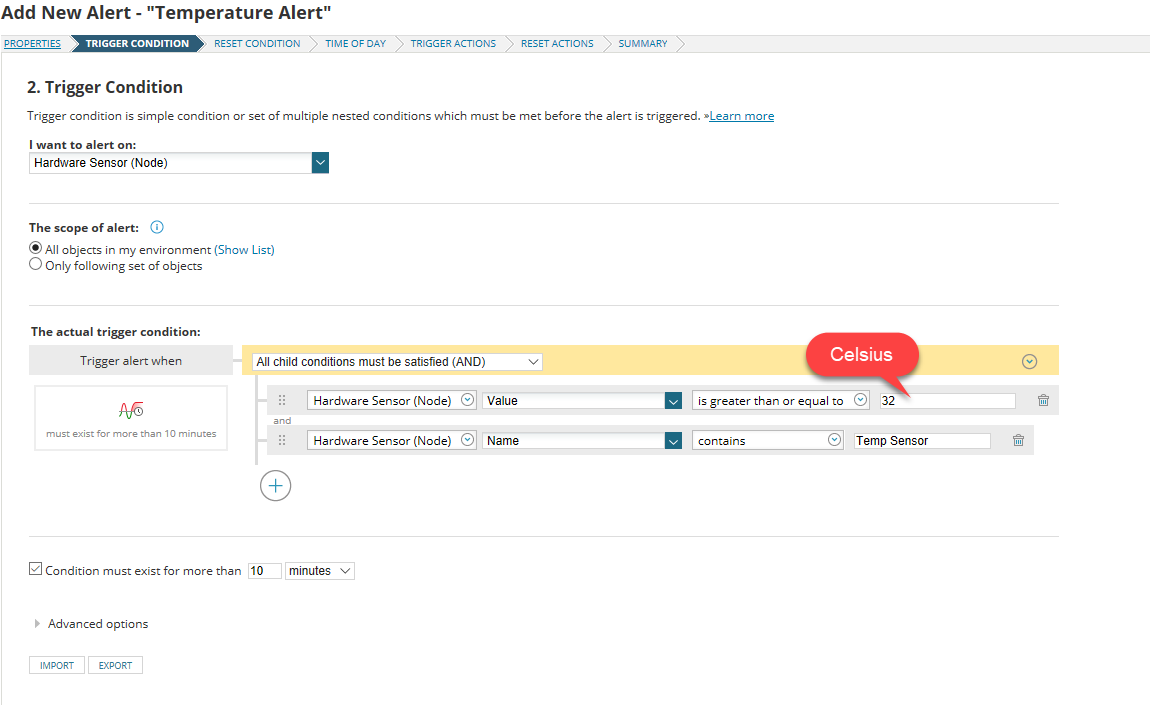Open AND group options circle arrow
The image size is (1150, 705).
(1029, 362)
